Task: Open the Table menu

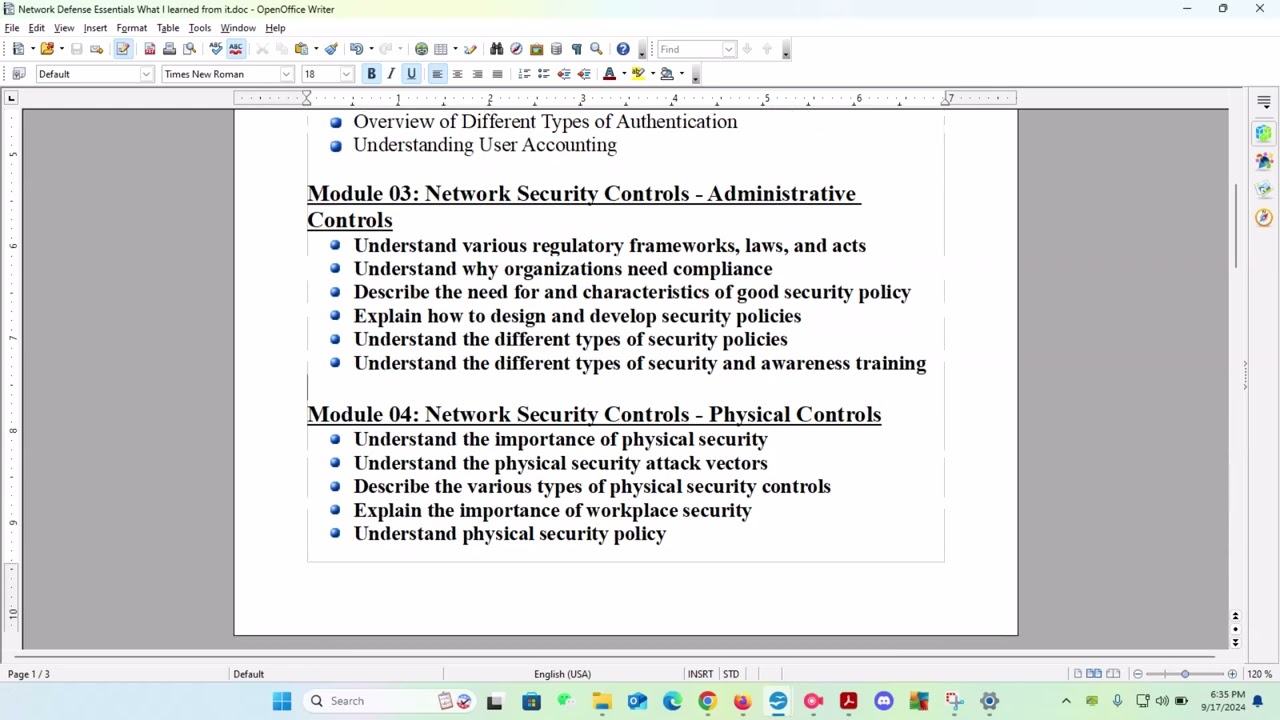Action: click(168, 28)
